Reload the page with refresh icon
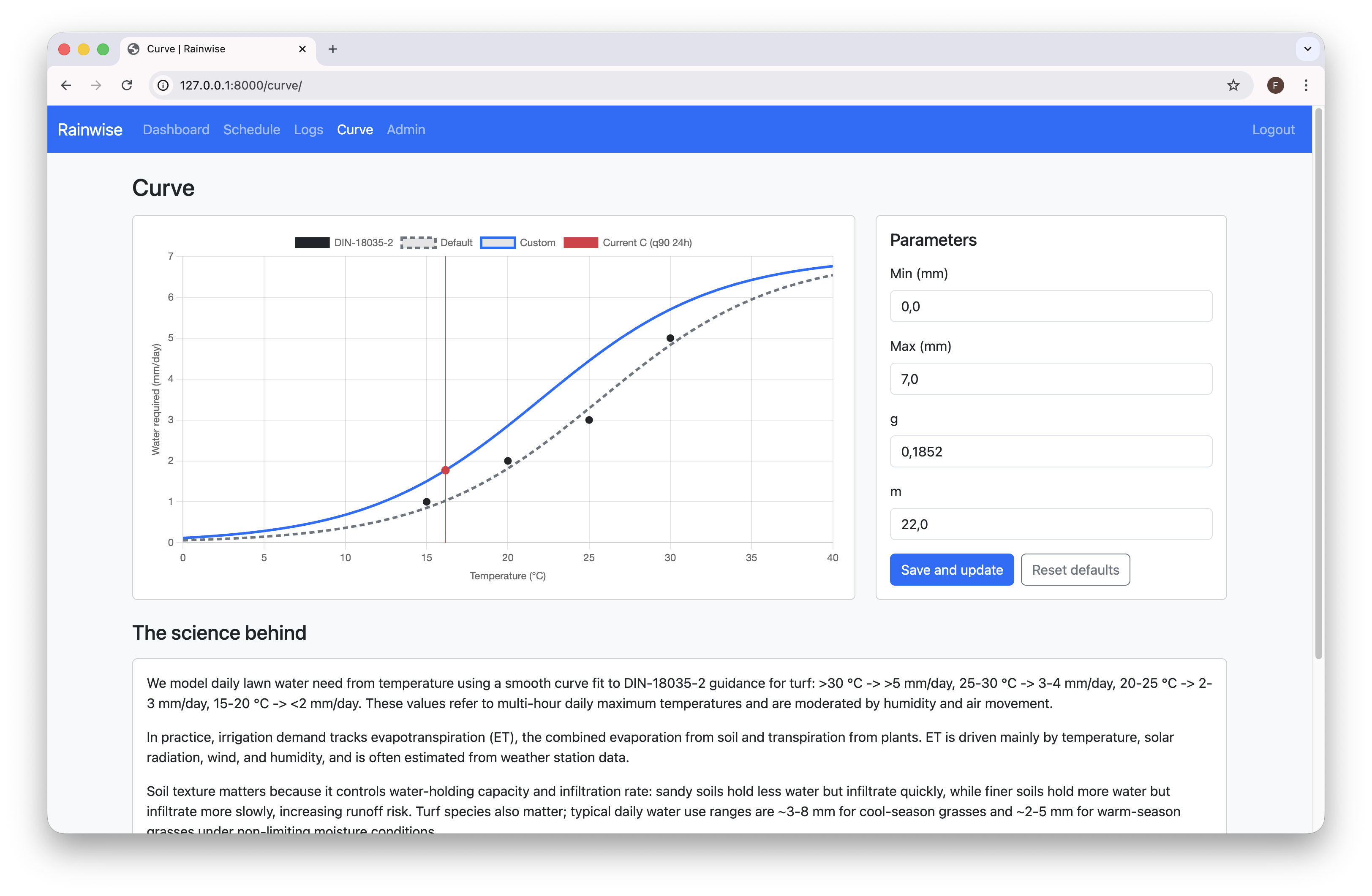Image resolution: width=1372 pixels, height=896 pixels. pos(127,85)
